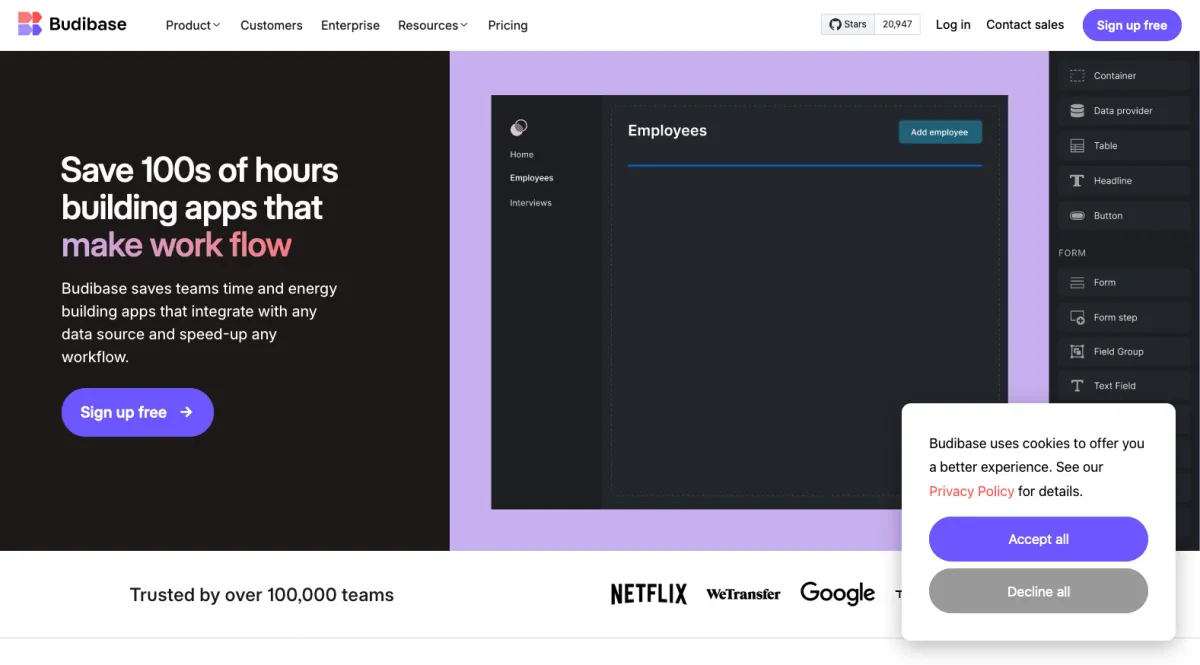The height and width of the screenshot is (665, 1200).
Task: Click the FORM section header
Action: click(x=1072, y=253)
